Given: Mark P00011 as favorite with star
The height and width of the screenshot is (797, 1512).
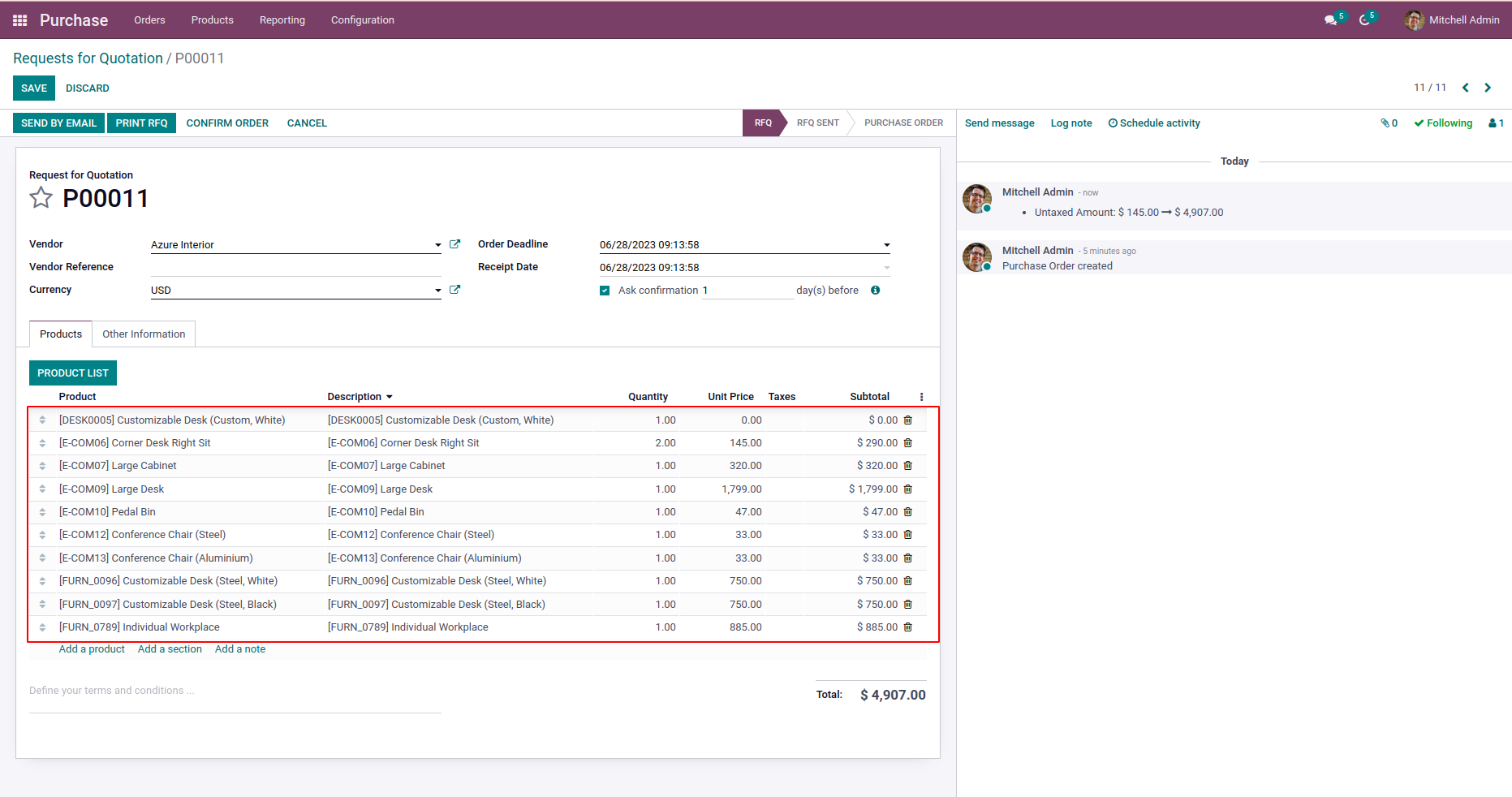Looking at the screenshot, I should [x=41, y=198].
